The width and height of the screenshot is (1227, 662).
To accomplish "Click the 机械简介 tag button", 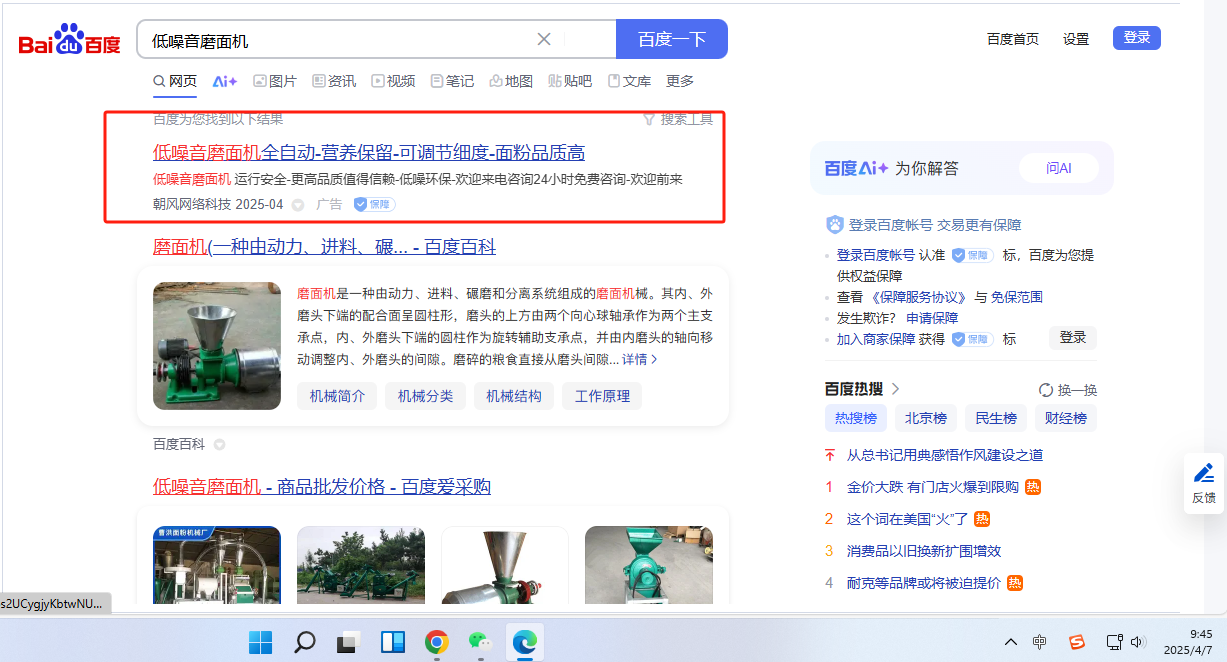I will pyautogui.click(x=337, y=396).
